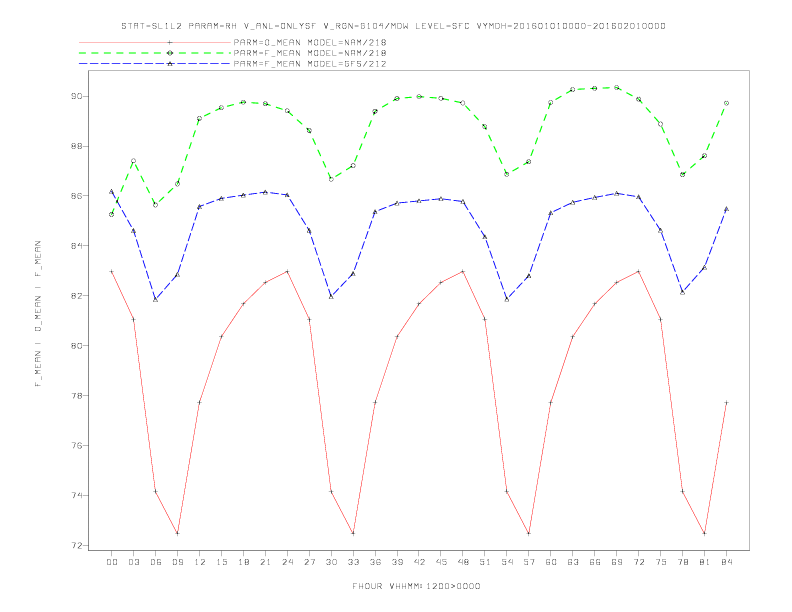Image resolution: width=792 pixels, height=612 pixels.
Task: Click green dashed line data point at hour 69
Action: tap(617, 87)
